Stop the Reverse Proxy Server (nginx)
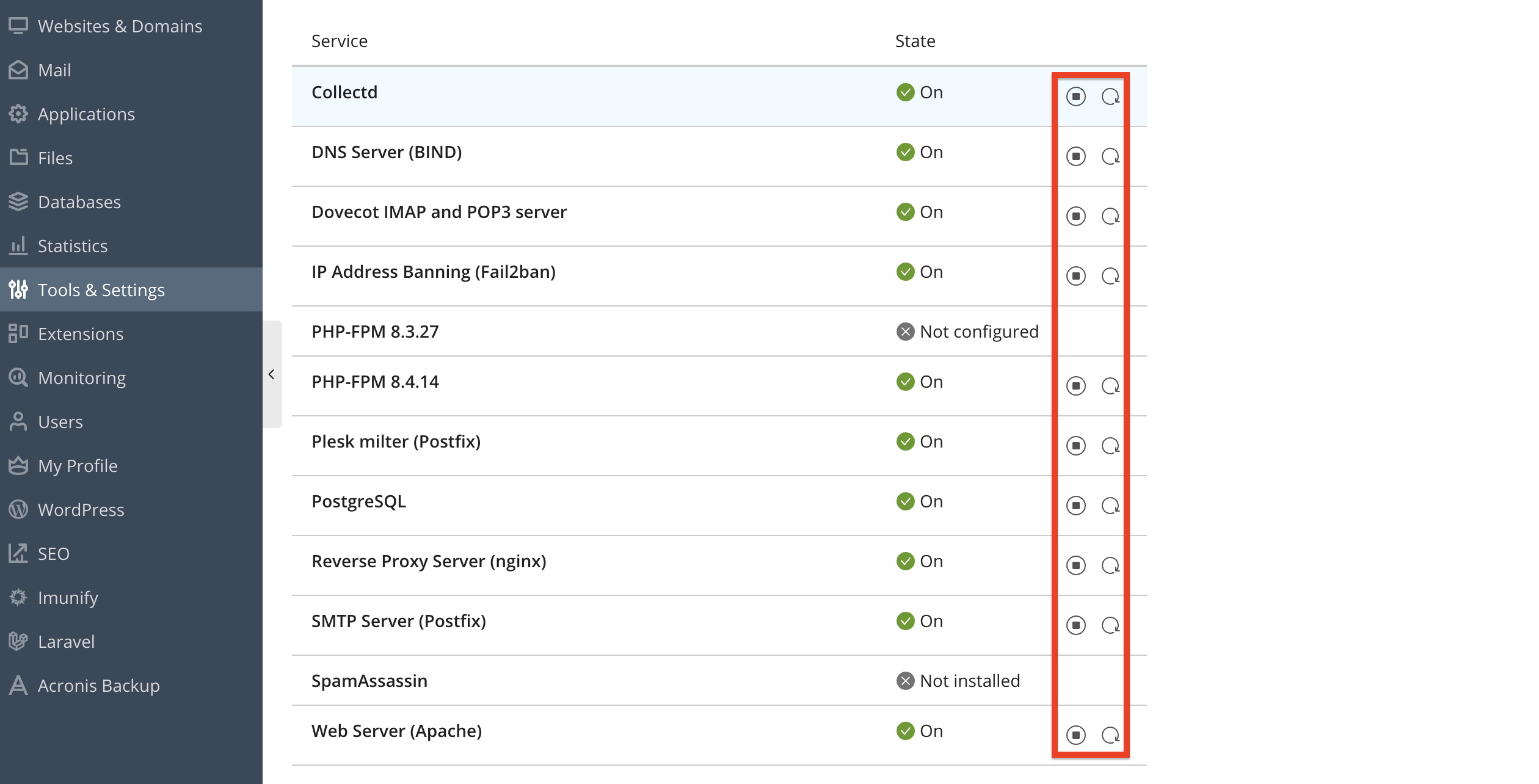1539x784 pixels. tap(1075, 565)
